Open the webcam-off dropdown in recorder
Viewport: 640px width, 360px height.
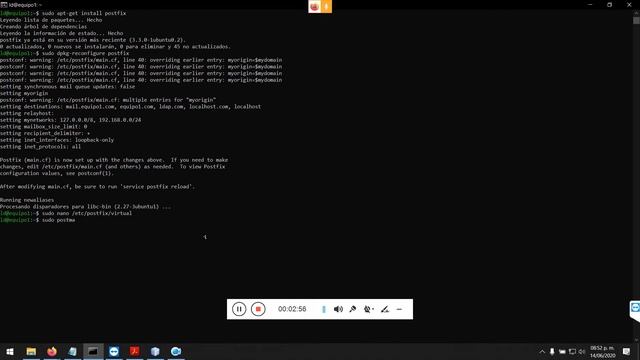click(369, 309)
